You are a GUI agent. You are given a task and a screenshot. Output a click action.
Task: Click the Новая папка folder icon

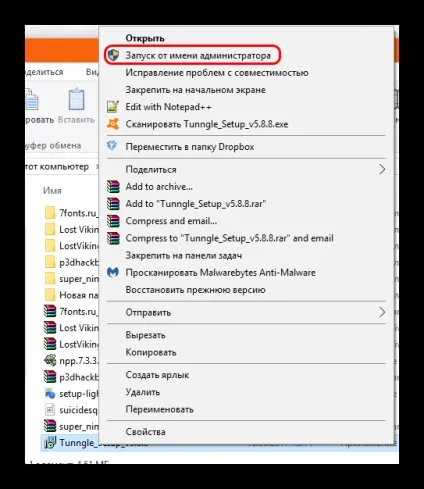pyautogui.click(x=50, y=295)
